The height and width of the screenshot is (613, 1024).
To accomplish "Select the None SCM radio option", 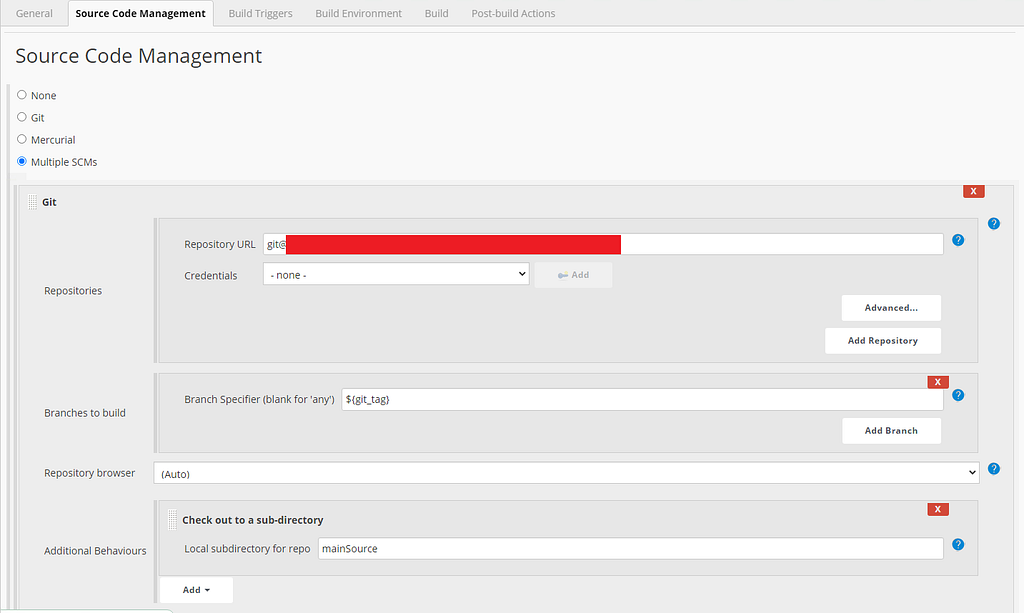I will (x=22, y=95).
